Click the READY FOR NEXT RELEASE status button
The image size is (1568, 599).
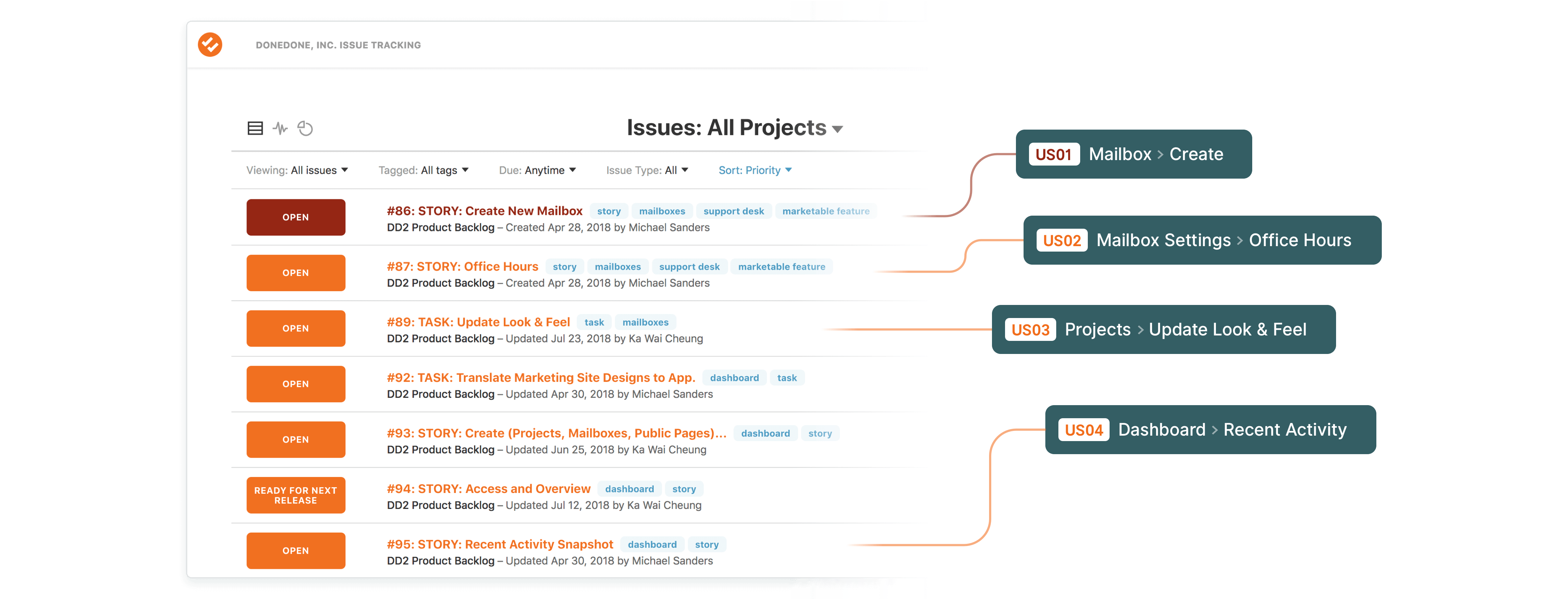coord(296,495)
